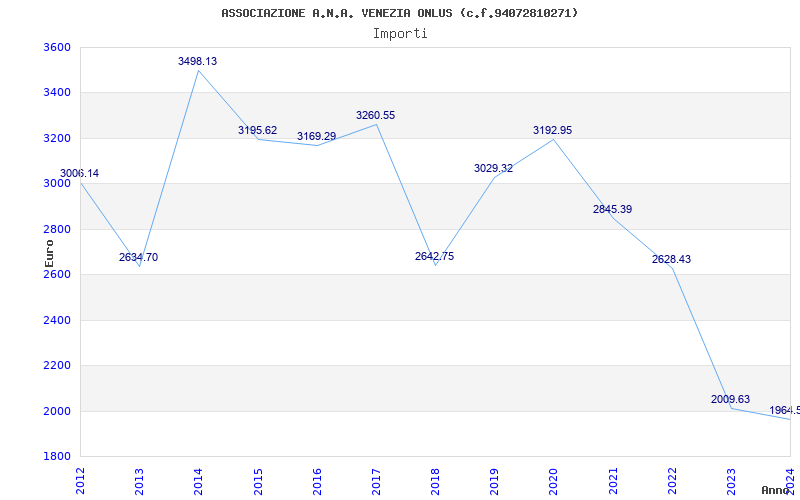Click the 3200 y-axis tick label
This screenshot has width=800, height=500.
[x=57, y=139]
